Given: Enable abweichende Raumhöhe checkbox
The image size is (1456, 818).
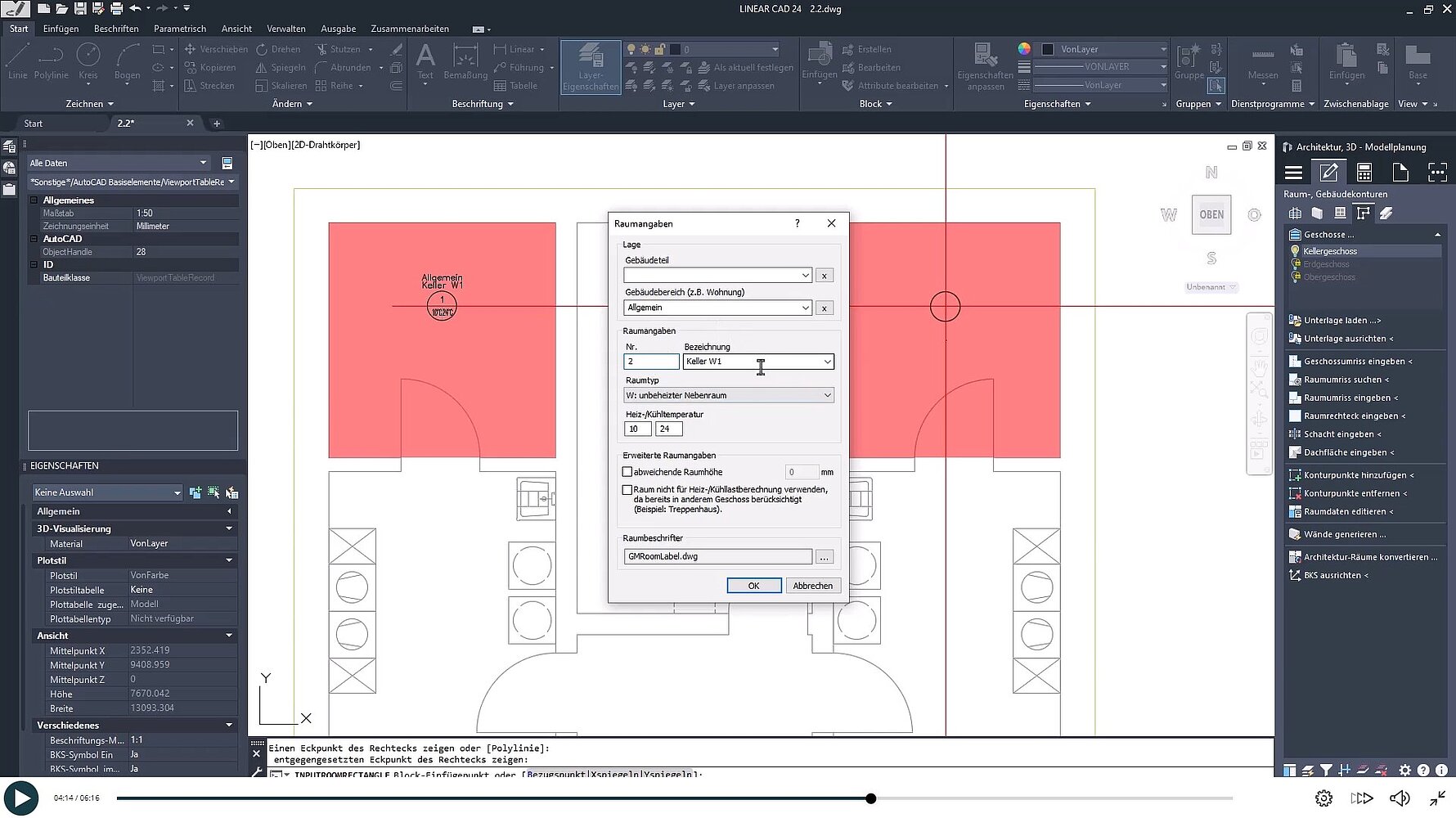Looking at the screenshot, I should (627, 472).
